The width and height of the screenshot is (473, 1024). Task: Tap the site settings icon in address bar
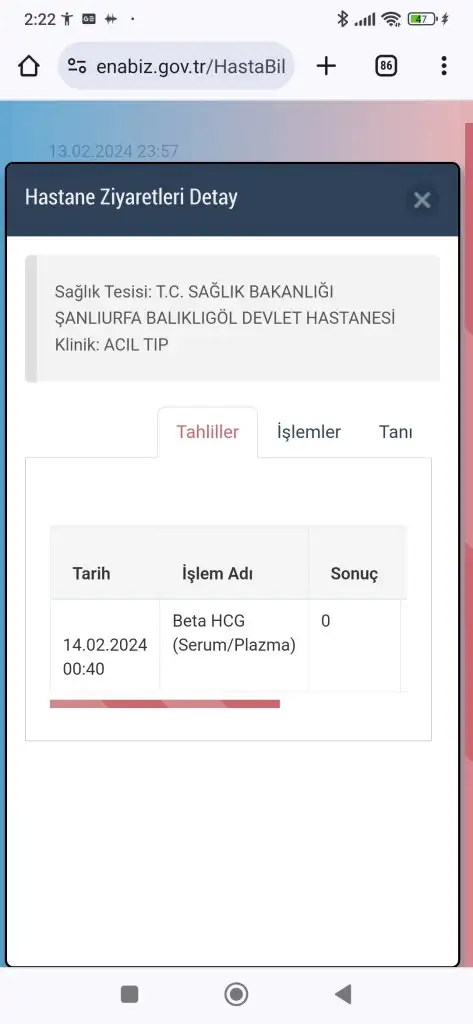tap(77, 66)
